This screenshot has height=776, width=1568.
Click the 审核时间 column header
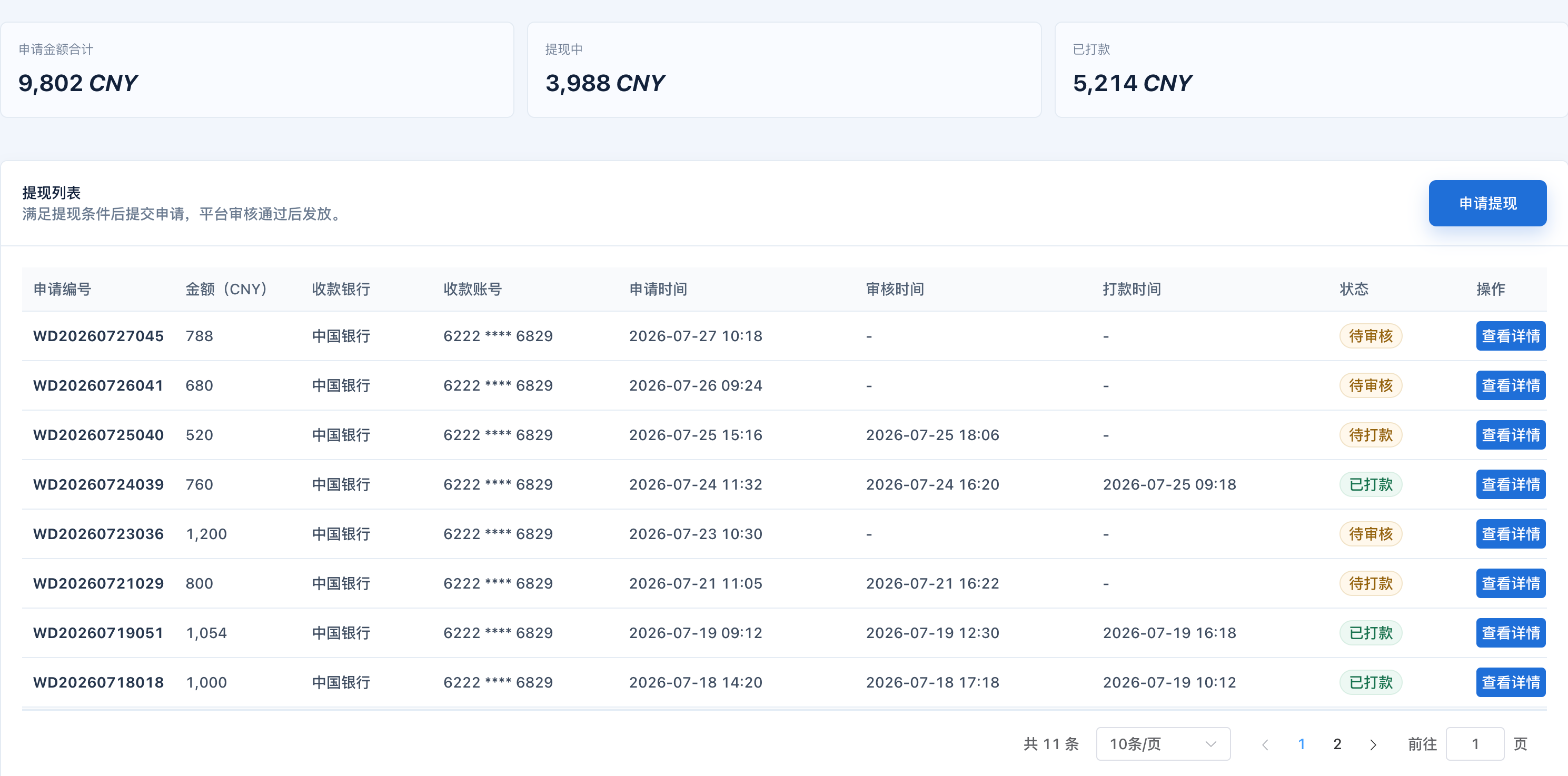point(895,289)
